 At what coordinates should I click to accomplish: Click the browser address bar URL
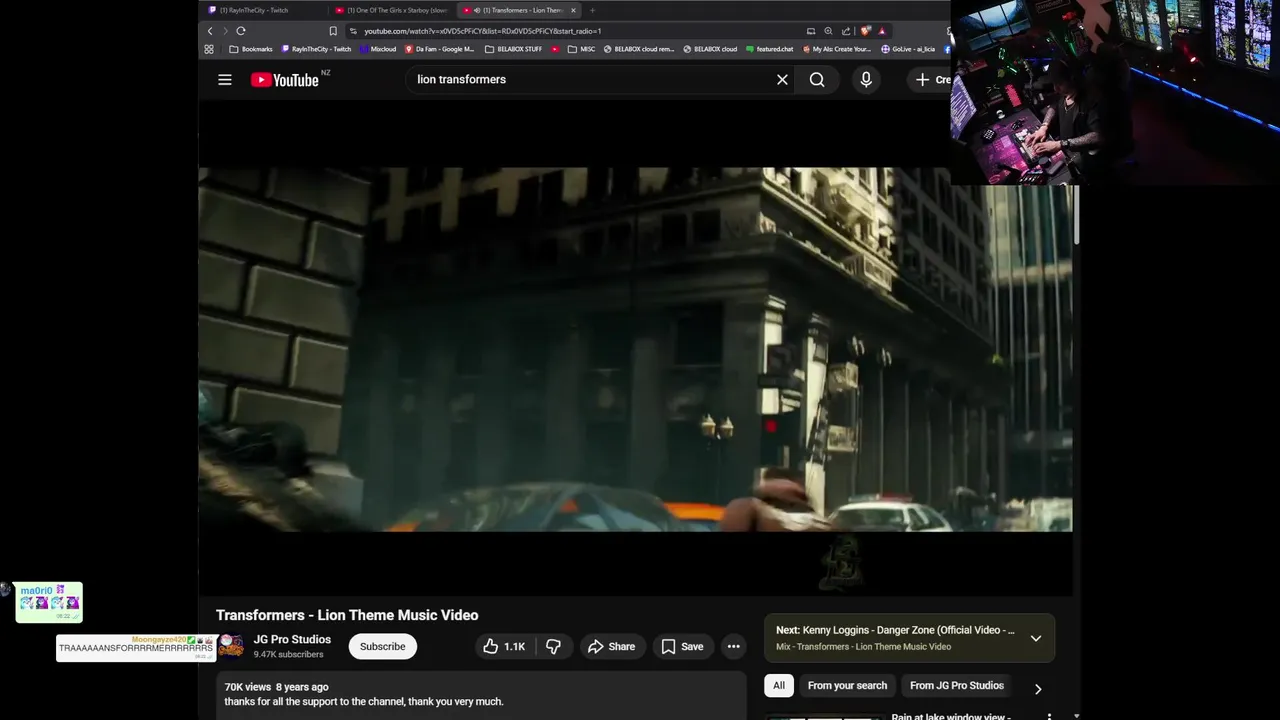pyautogui.click(x=483, y=31)
